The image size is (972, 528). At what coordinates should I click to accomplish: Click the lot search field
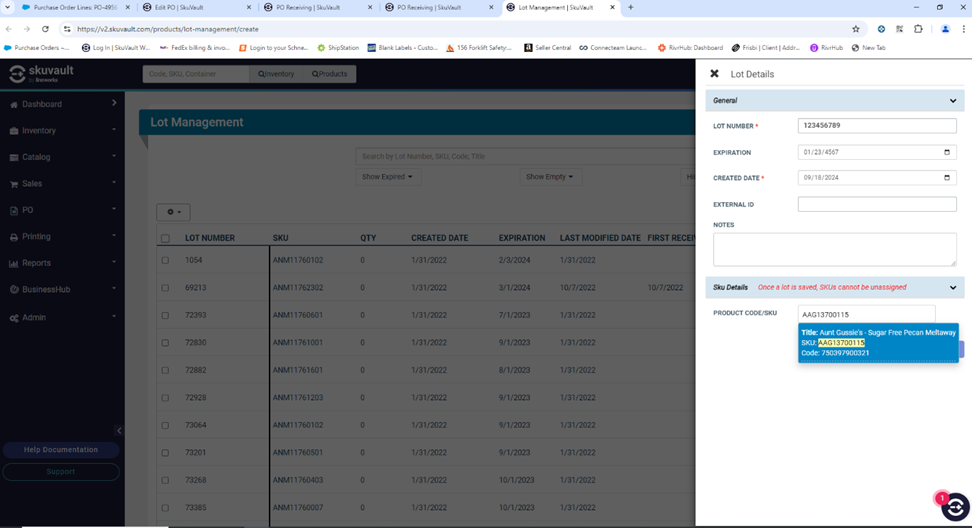pos(525,156)
